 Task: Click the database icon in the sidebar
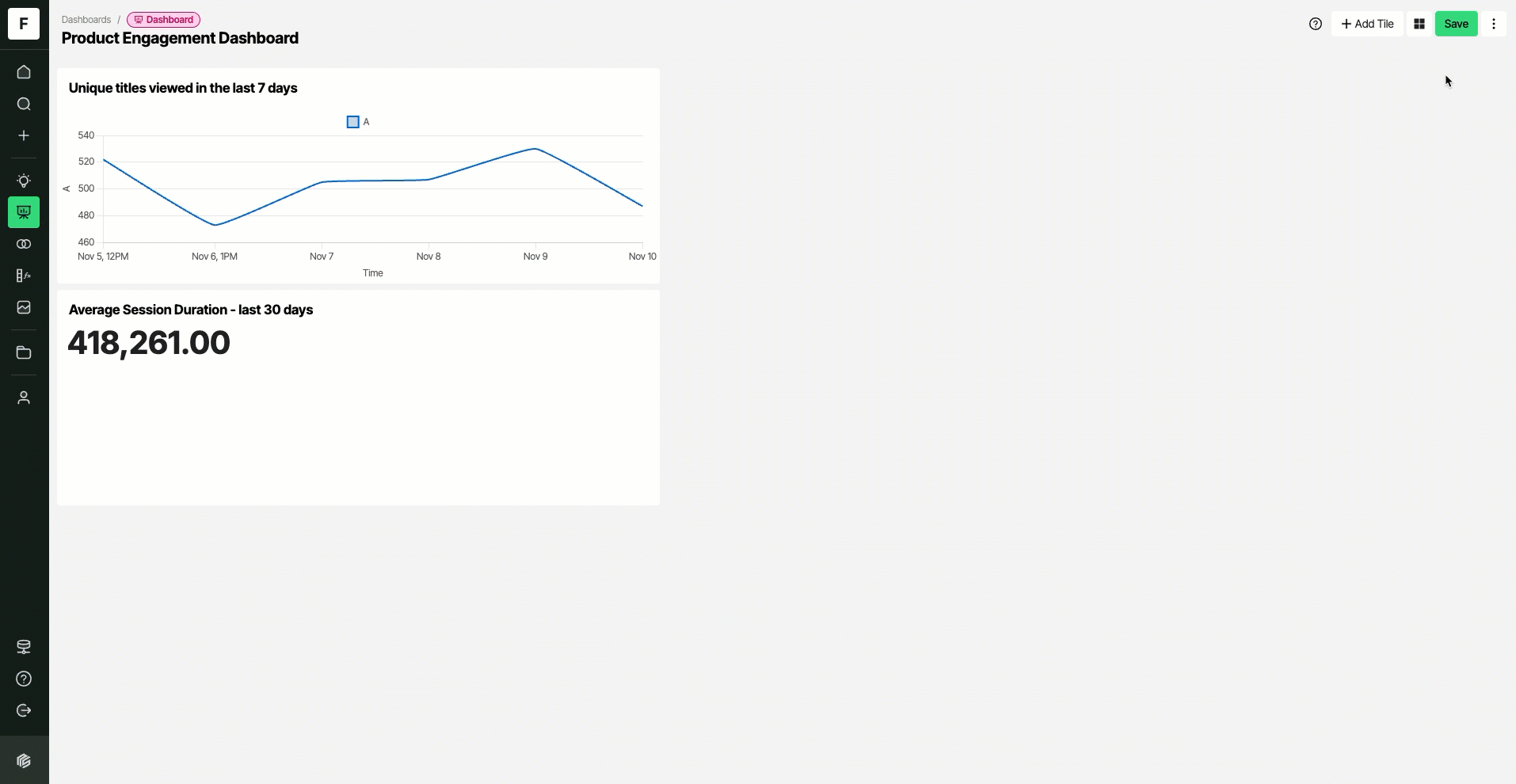[x=24, y=647]
